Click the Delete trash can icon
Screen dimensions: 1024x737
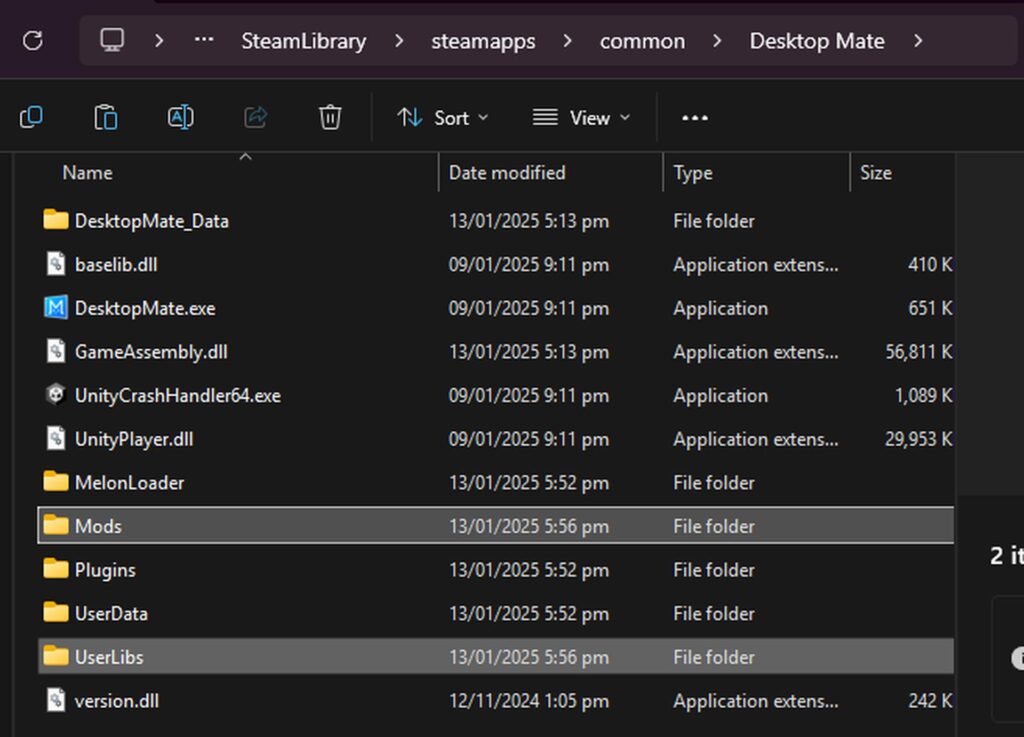330,118
